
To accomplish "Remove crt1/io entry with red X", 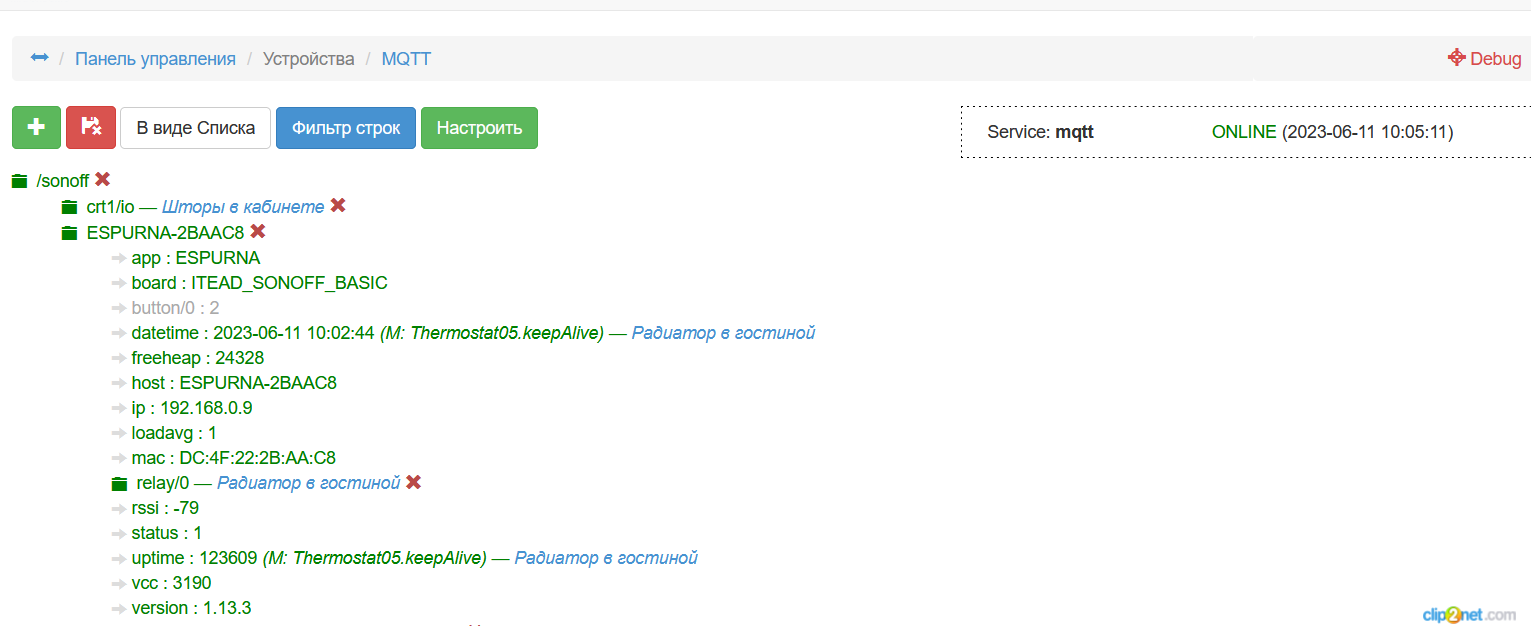I will pos(338,205).
